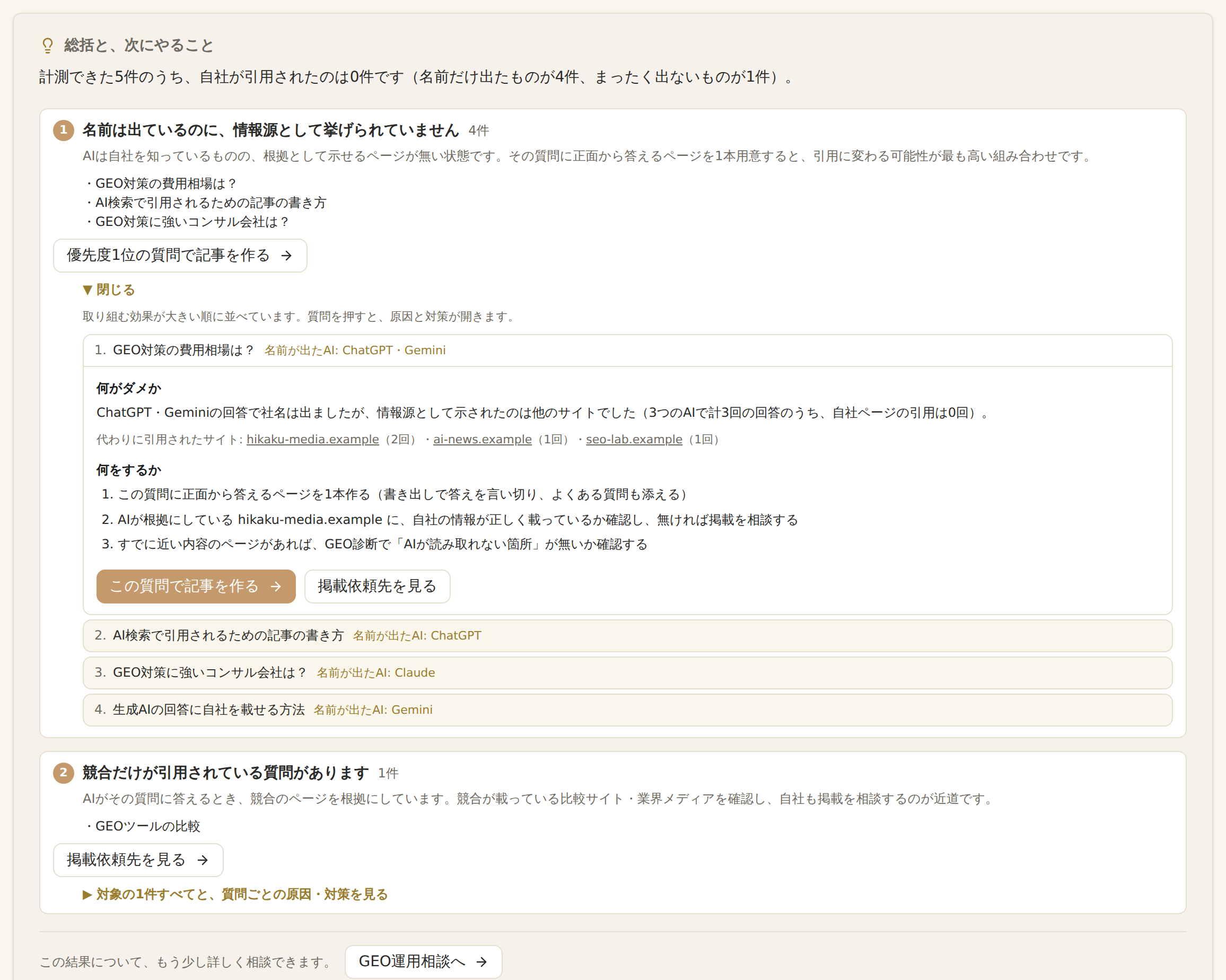Viewport: 1226px width, 980px height.
Task: Click the number 1 badge beside 名前は出ているのに
Action: tap(64, 130)
